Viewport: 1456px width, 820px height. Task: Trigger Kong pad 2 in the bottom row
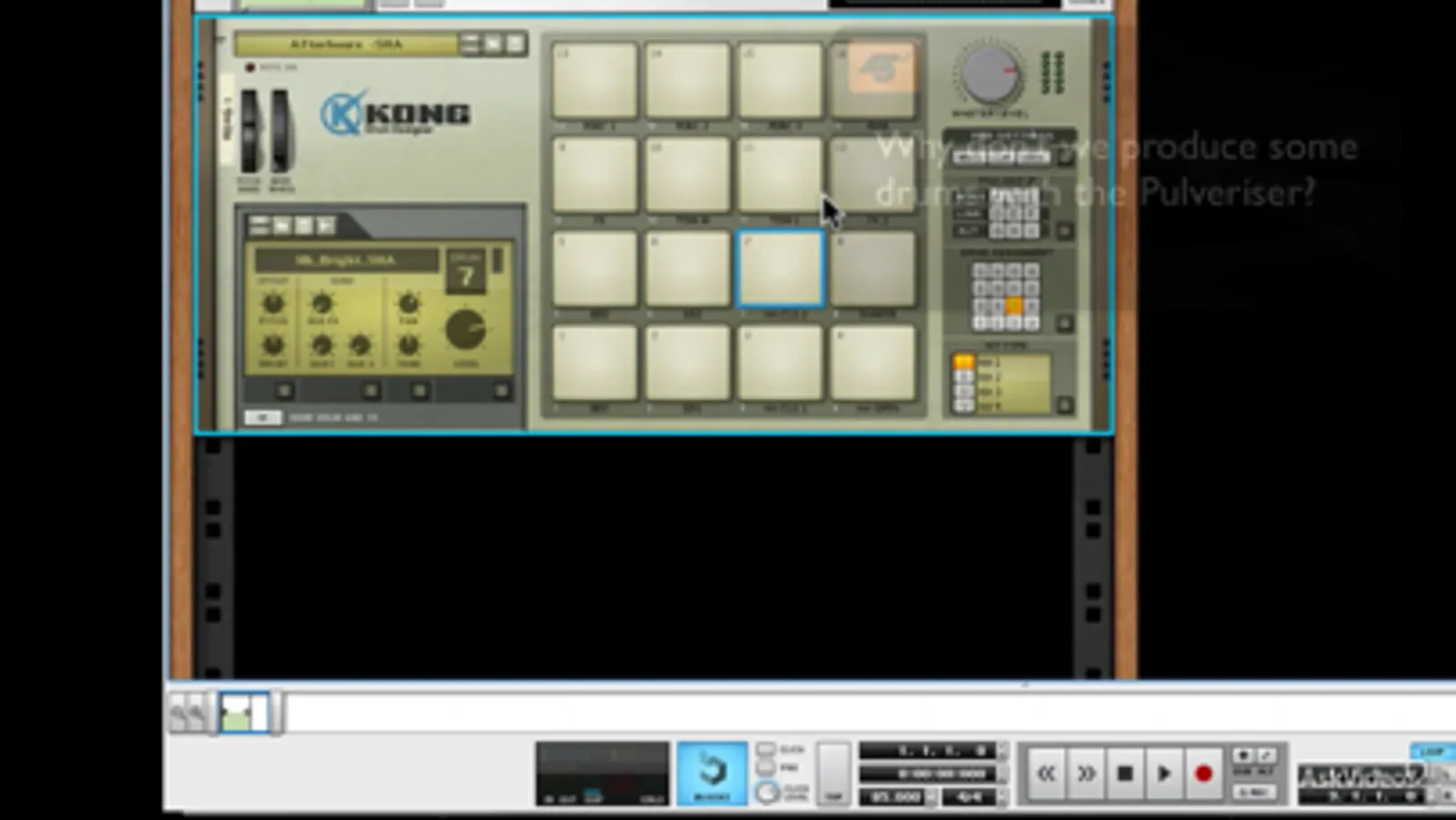[687, 364]
